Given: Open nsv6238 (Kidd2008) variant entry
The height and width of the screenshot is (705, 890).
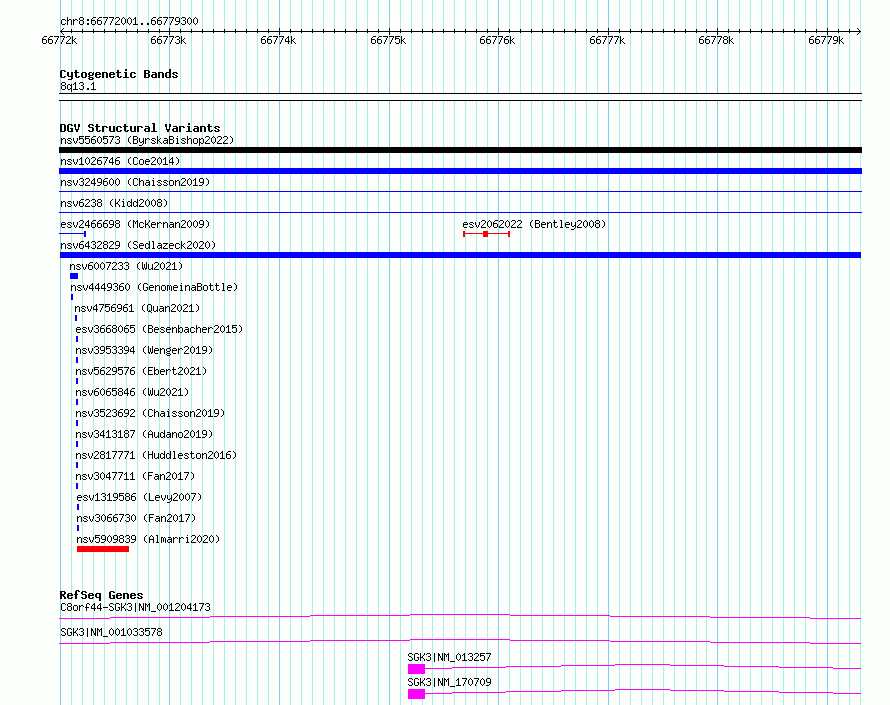Looking at the screenshot, I should click(114, 203).
